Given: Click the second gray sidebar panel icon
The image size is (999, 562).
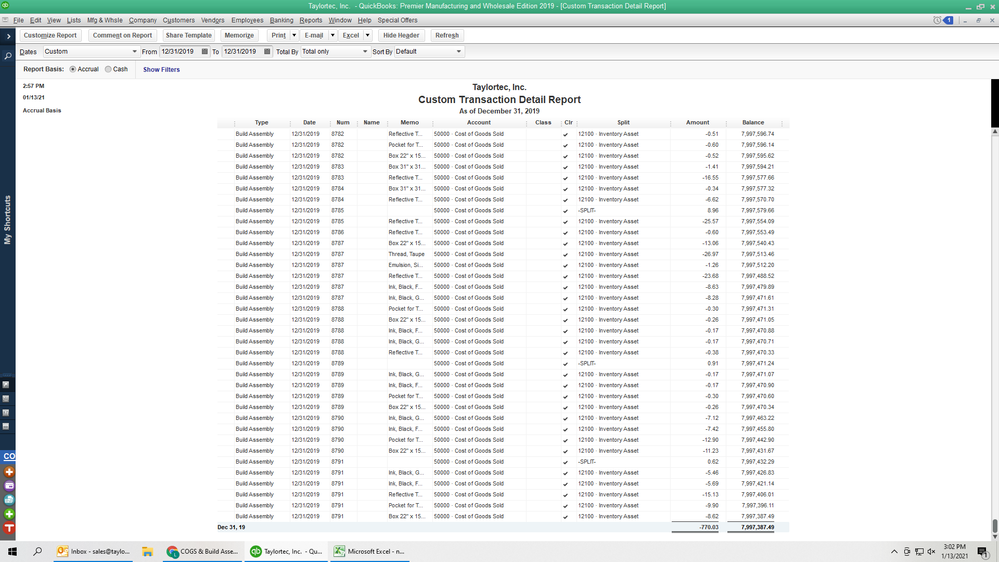Looking at the screenshot, I should click(x=6, y=399).
